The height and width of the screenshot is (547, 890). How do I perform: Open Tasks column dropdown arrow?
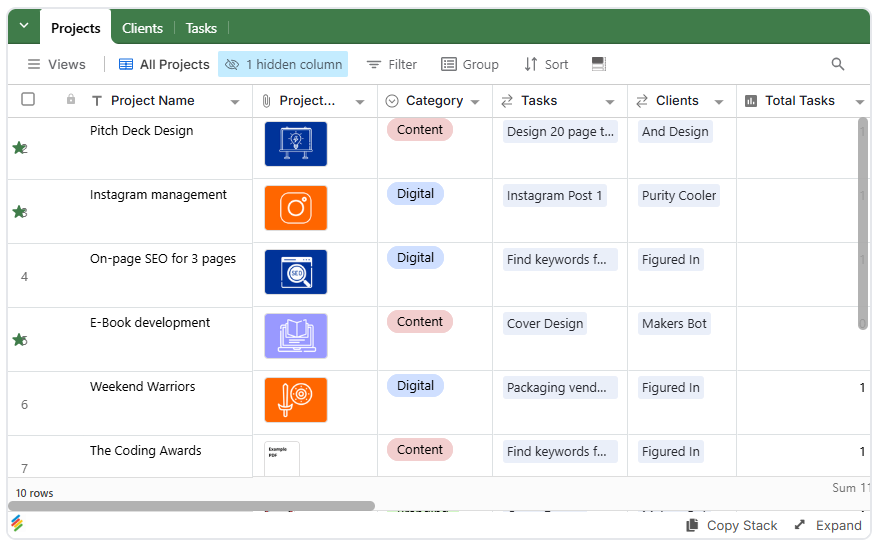coord(610,102)
